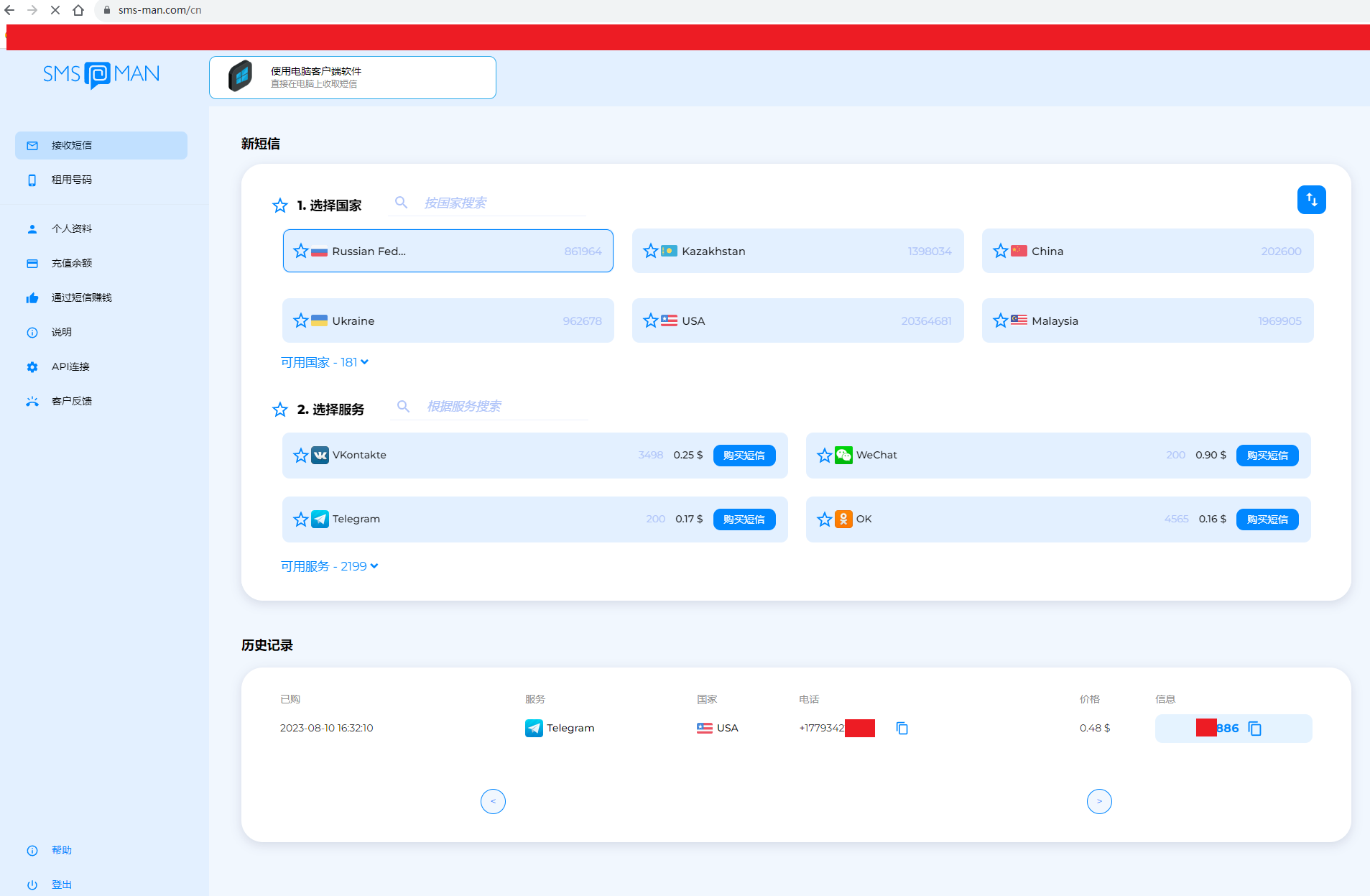
Task: Click the Malaysia flag icon
Action: pos(1019,320)
